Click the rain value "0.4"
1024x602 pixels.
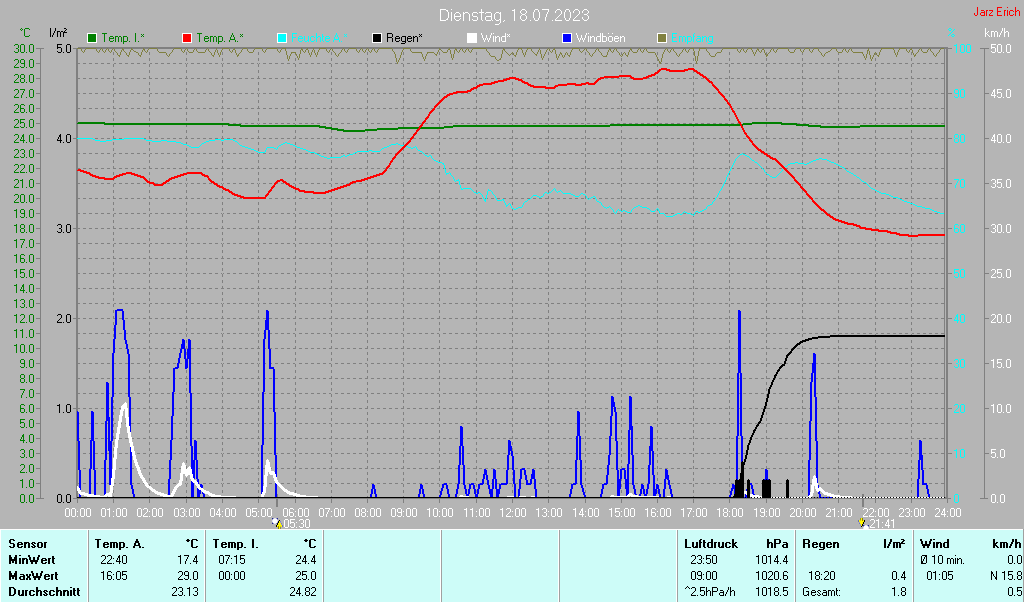click(899, 577)
